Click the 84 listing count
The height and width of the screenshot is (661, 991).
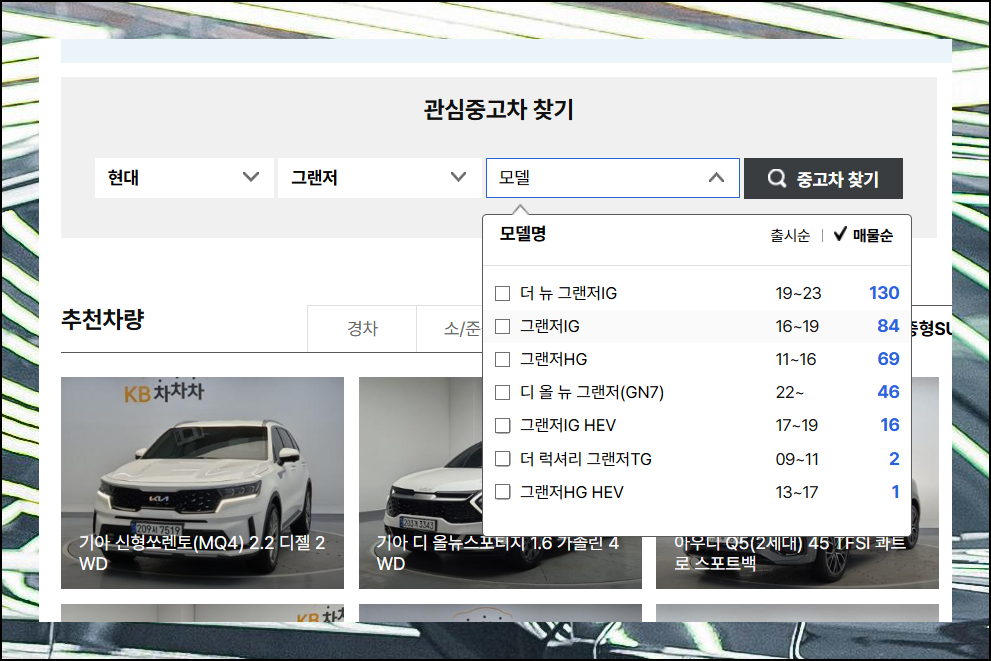(x=888, y=326)
